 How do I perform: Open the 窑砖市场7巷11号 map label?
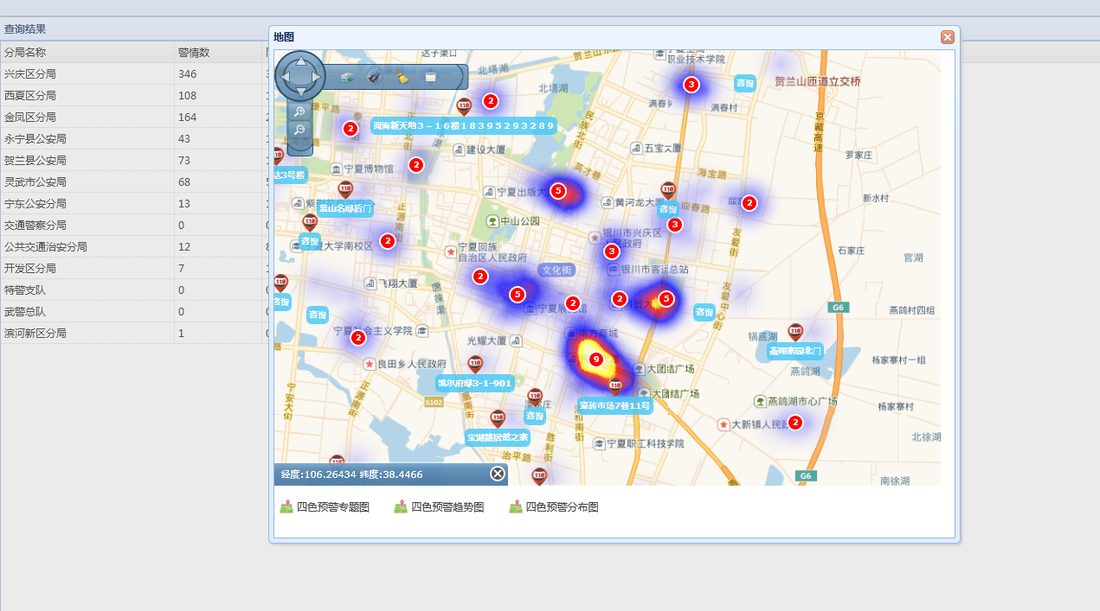[x=615, y=405]
